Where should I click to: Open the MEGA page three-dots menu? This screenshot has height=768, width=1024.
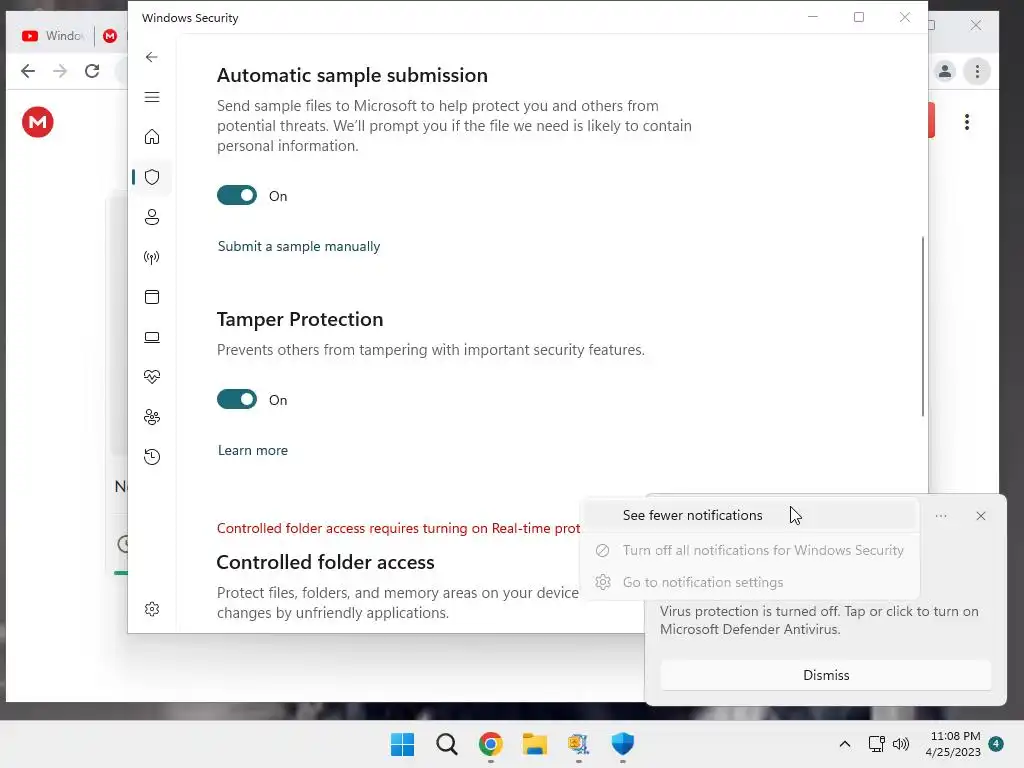click(967, 122)
